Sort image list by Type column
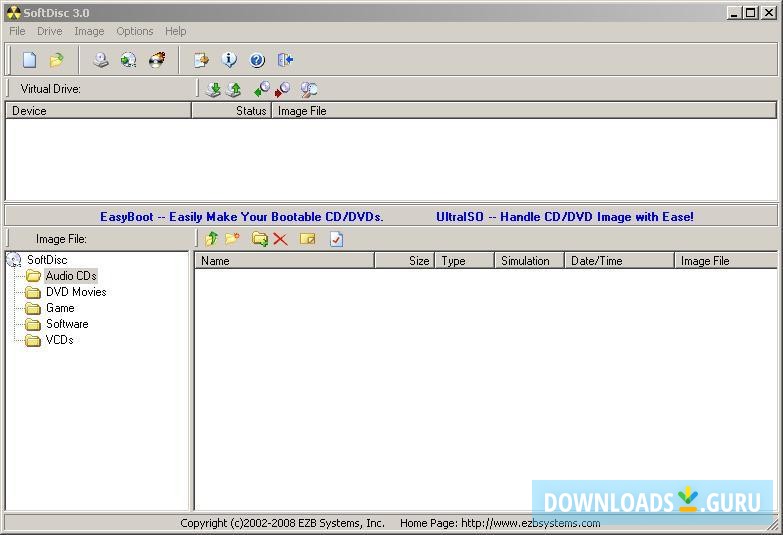 pos(465,261)
